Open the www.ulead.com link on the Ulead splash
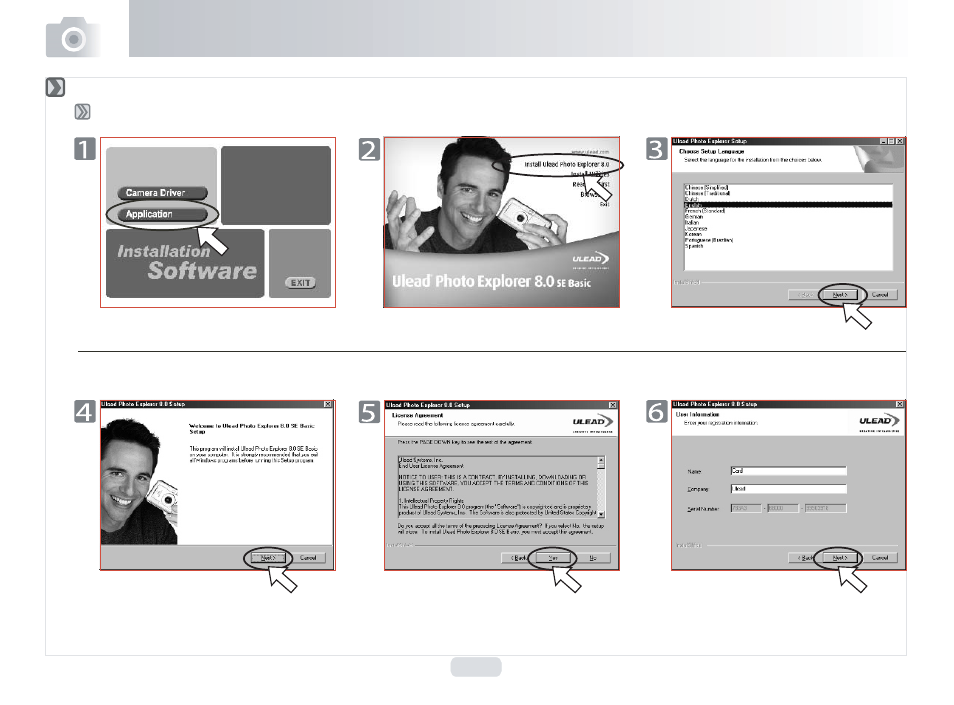Viewport: 954px width, 705px height. tap(590, 152)
